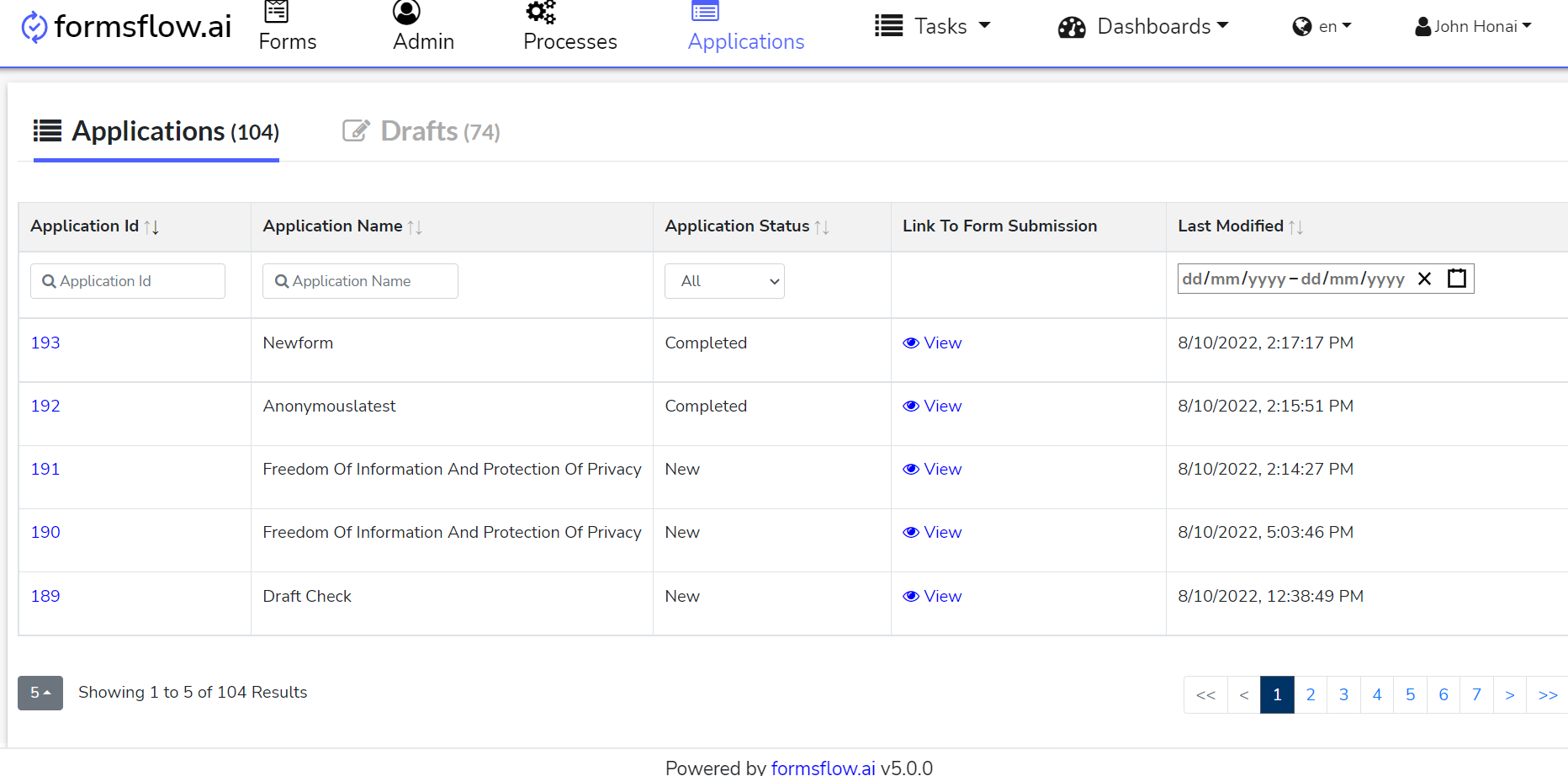
Task: Go to pagination page 2
Action: 1311,695
